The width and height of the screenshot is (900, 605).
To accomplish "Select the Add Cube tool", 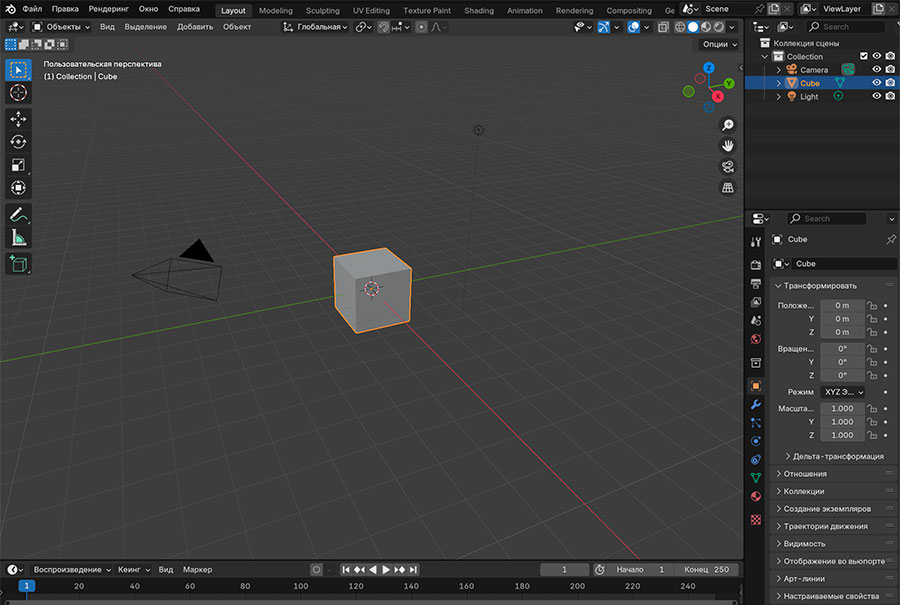I will point(18,264).
